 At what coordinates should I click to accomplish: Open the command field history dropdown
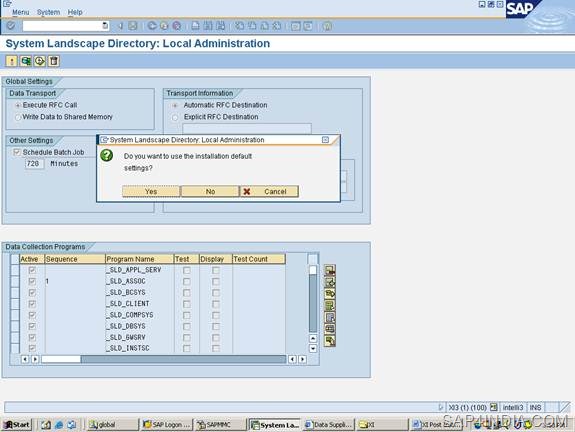click(x=105, y=26)
